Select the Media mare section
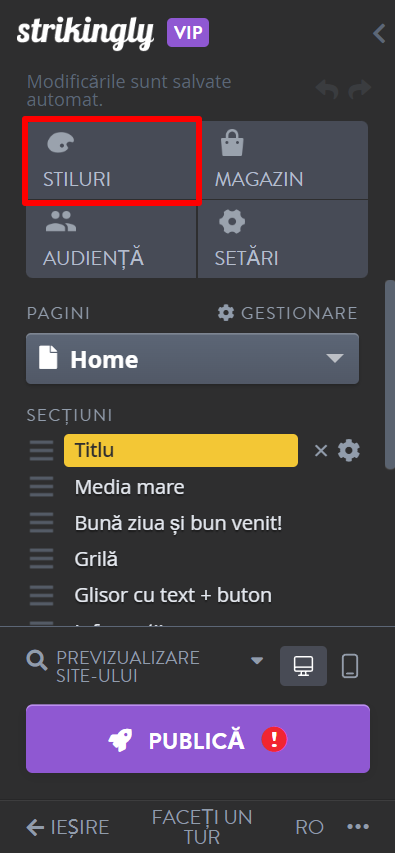395x853 pixels. (129, 487)
